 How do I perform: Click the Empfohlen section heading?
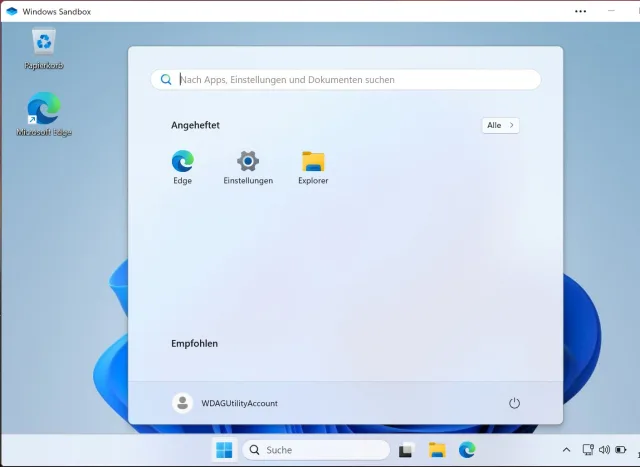194,344
